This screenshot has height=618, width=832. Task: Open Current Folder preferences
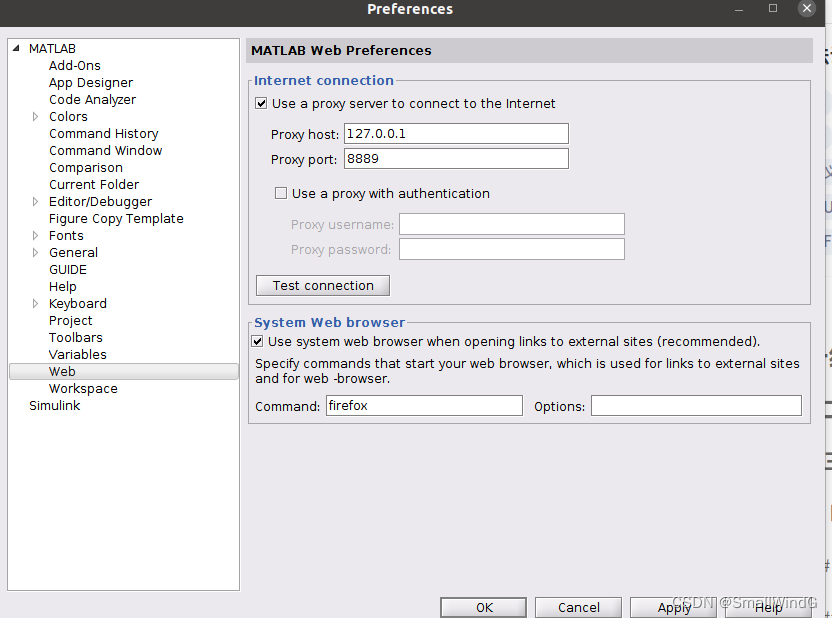pos(94,185)
